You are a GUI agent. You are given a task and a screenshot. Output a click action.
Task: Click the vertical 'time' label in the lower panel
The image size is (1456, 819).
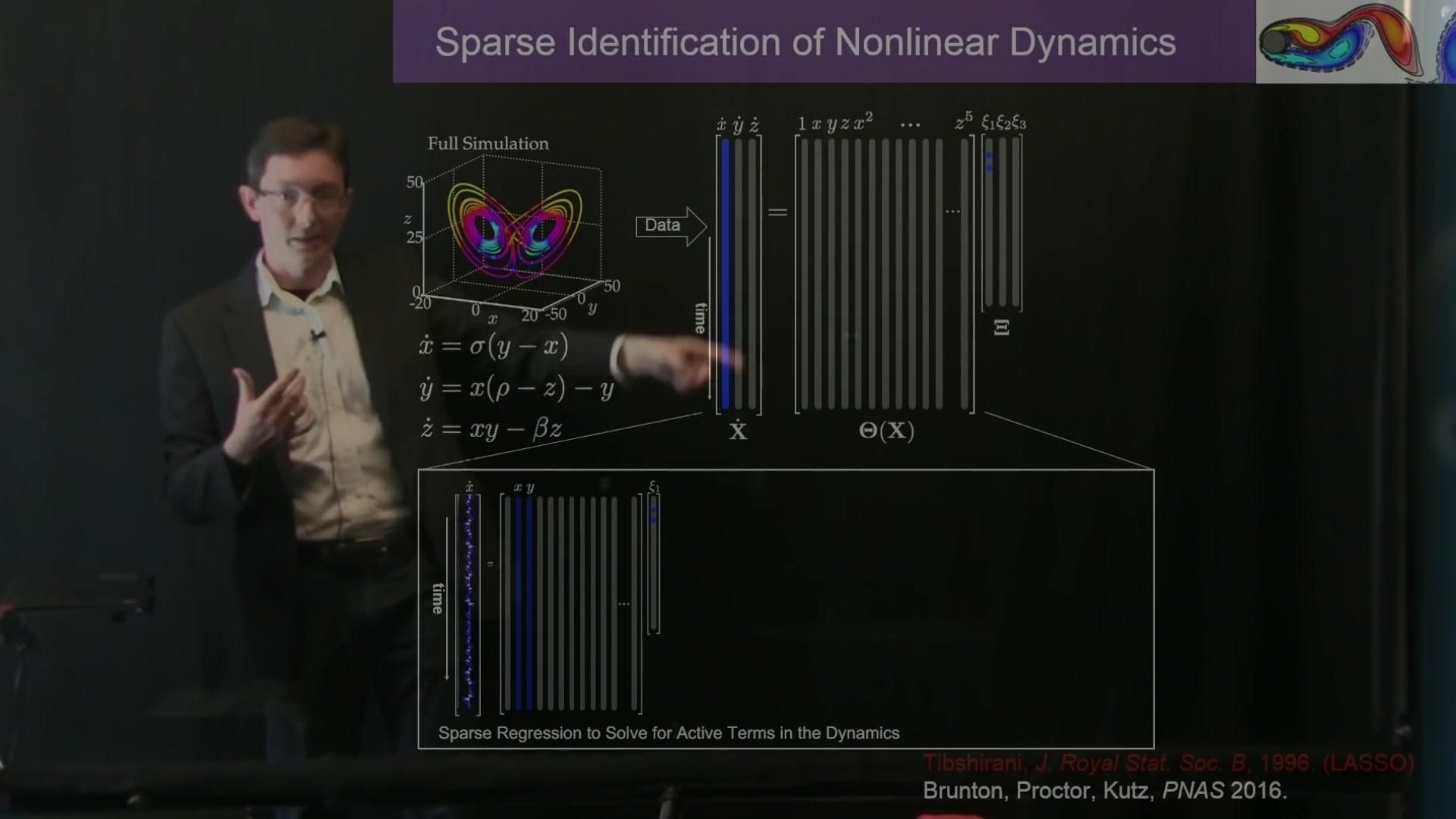tap(438, 598)
